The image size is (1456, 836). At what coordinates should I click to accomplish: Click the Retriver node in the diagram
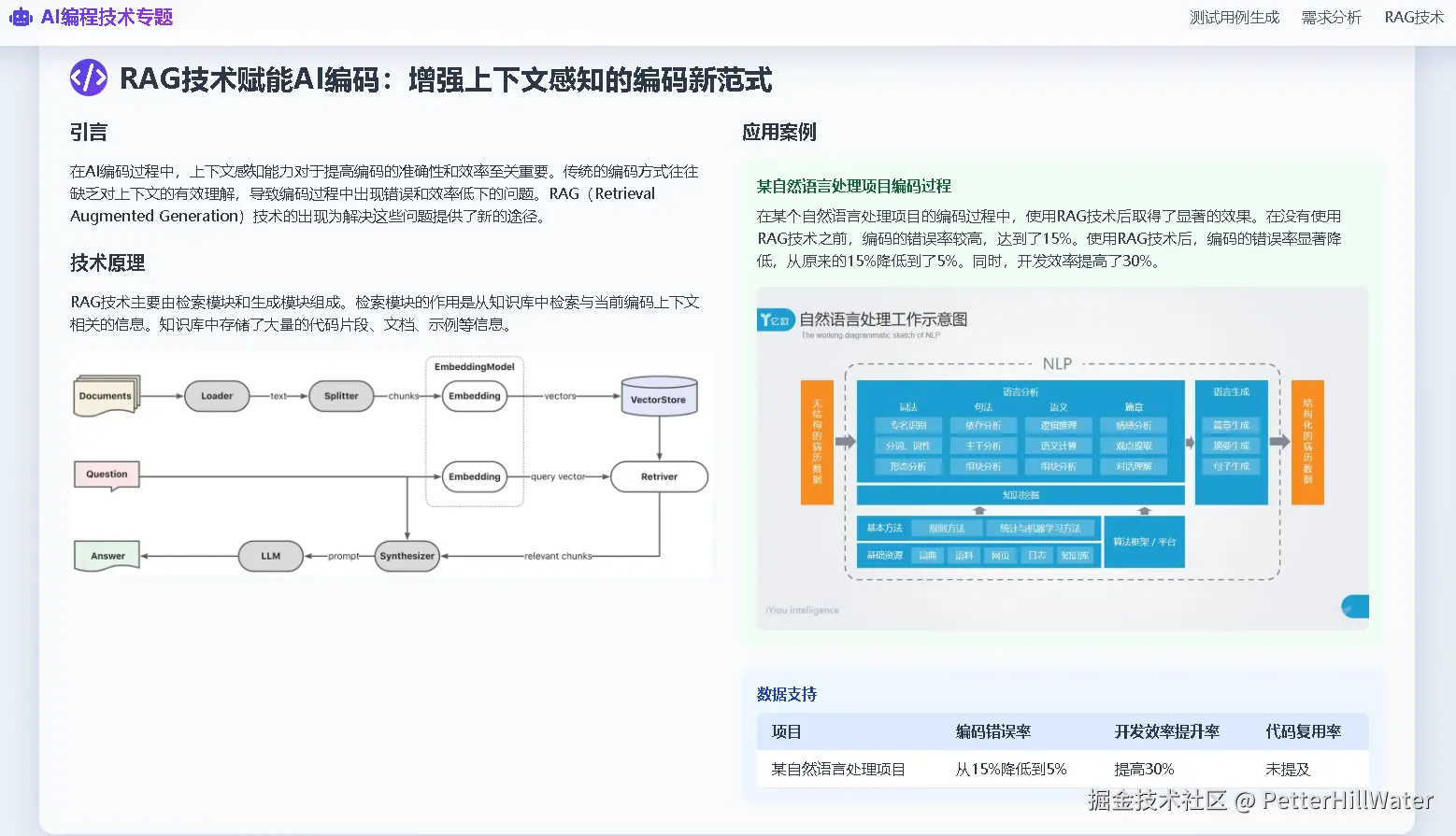(x=659, y=476)
